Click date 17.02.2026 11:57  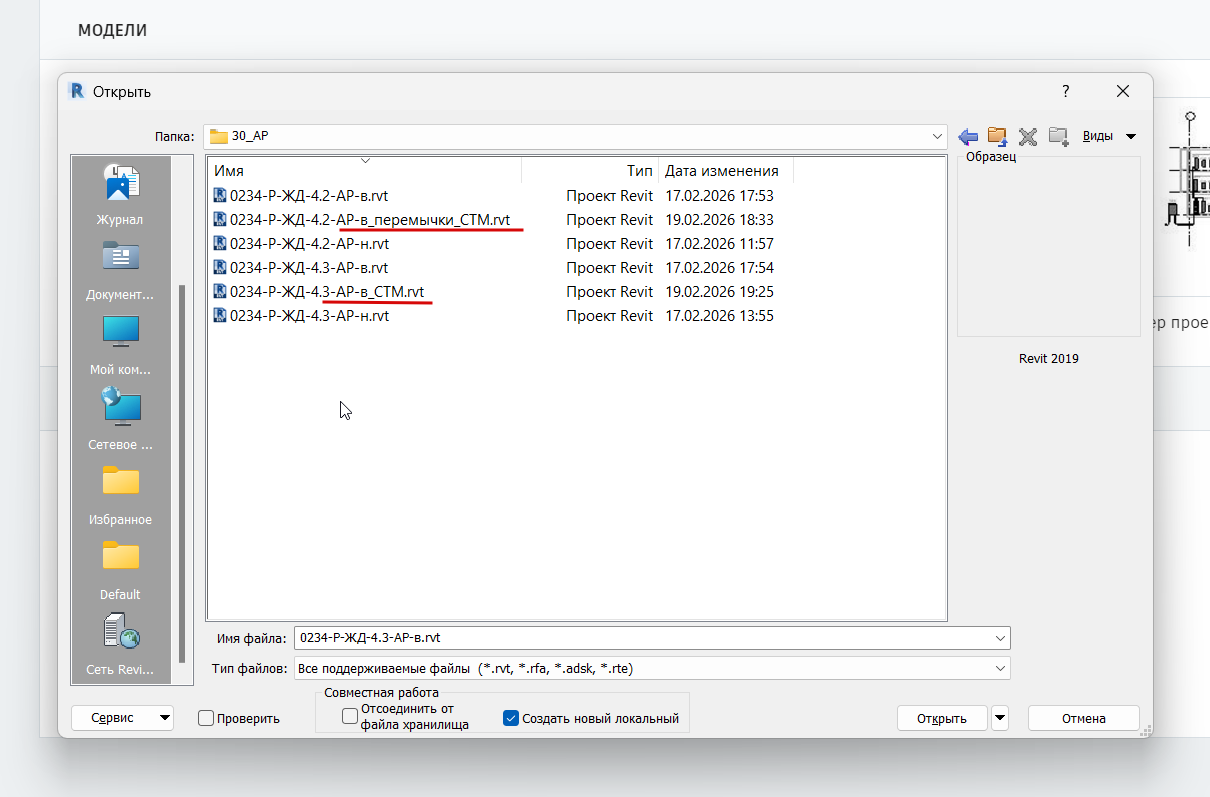pyautogui.click(x=719, y=244)
